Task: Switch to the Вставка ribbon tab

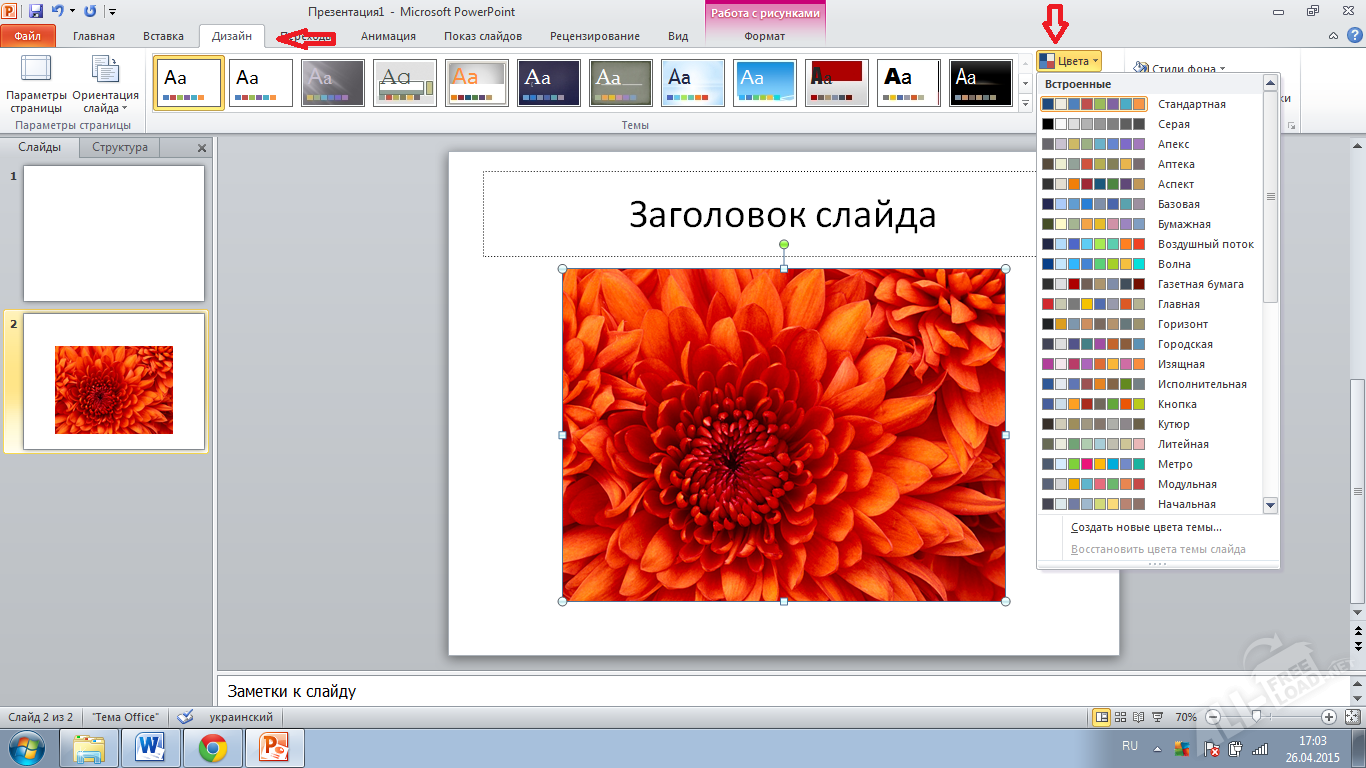Action: click(x=163, y=36)
